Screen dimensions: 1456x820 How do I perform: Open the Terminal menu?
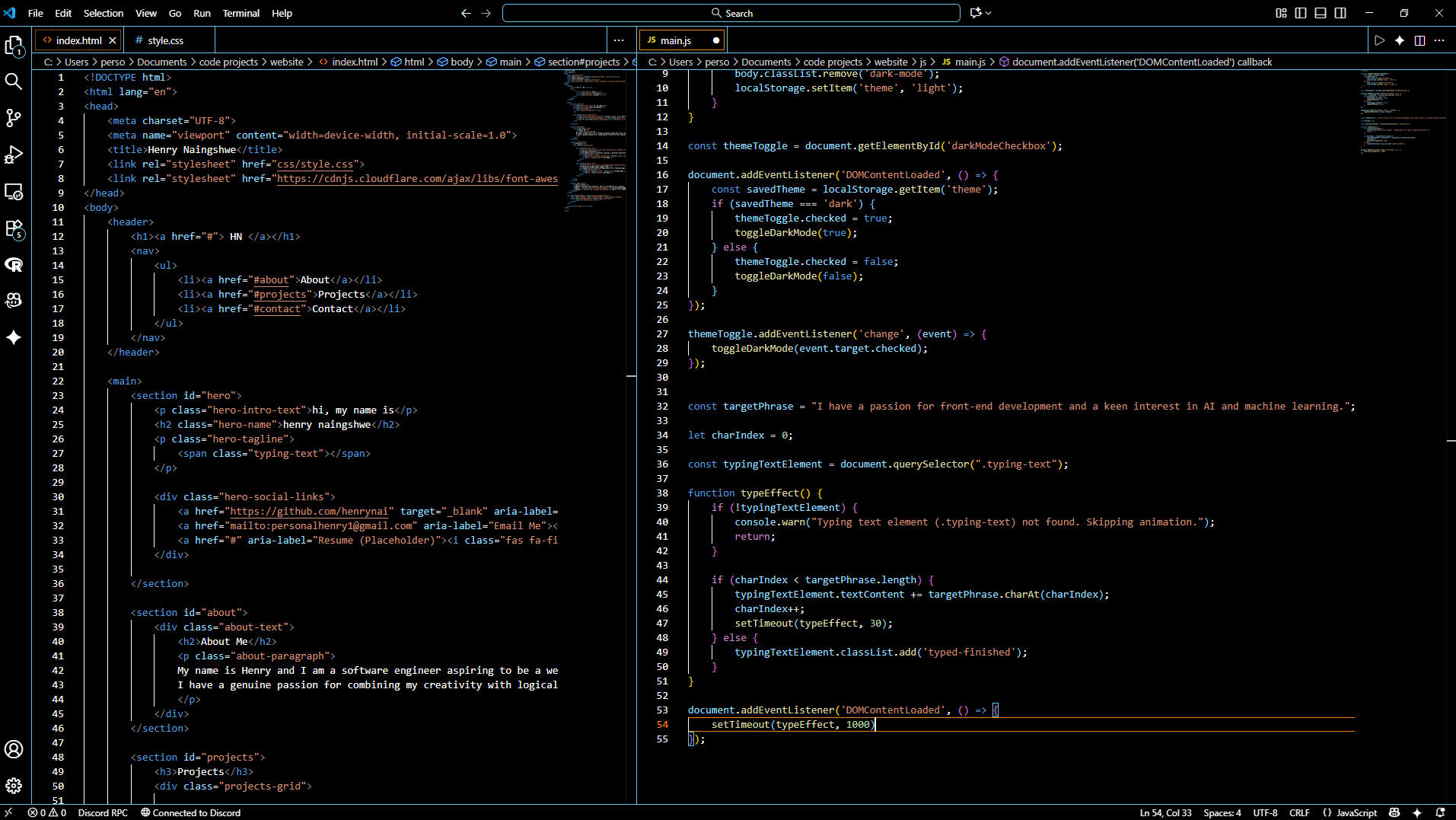[x=241, y=13]
